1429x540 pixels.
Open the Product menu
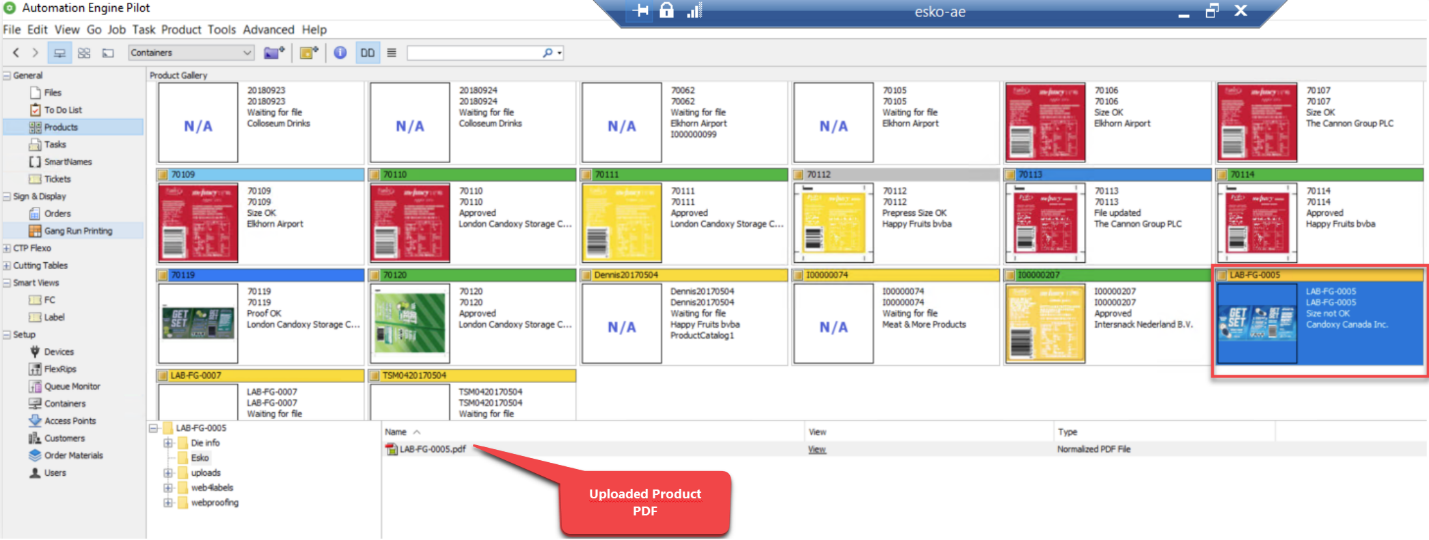click(x=181, y=30)
